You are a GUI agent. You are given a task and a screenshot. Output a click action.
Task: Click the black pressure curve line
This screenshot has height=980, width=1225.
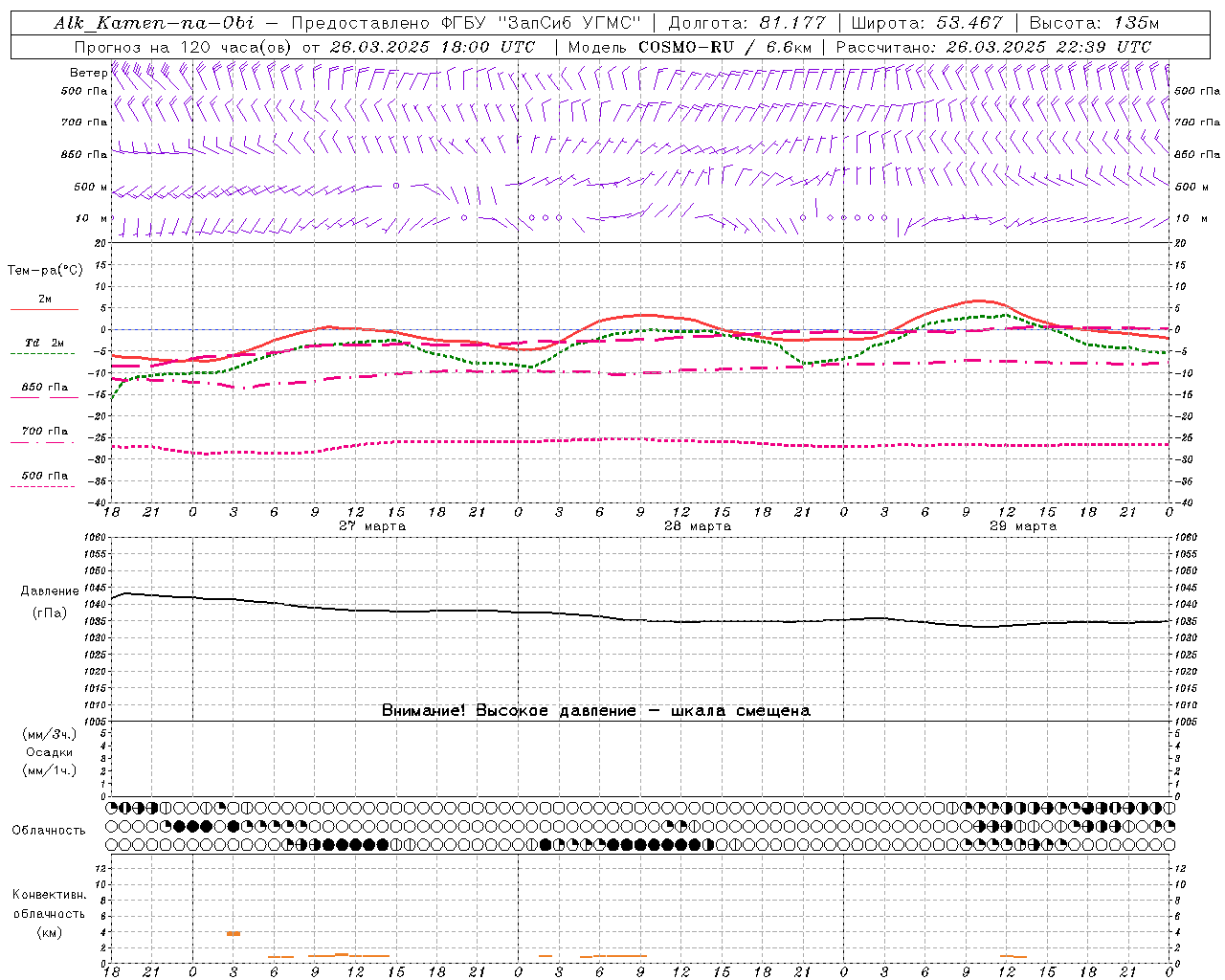[x=640, y=620]
